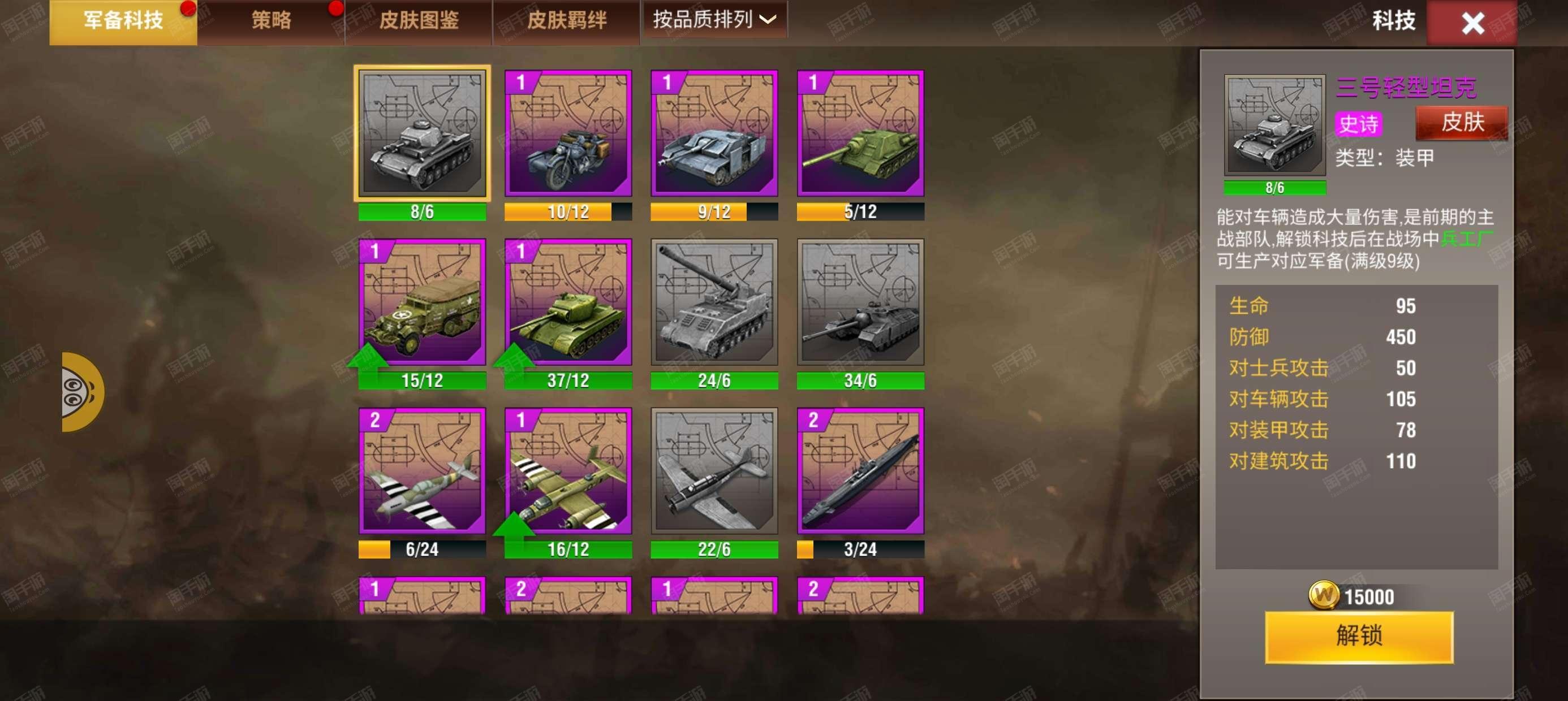Select the gray propeller fighter card
This screenshot has height=701, width=1568.
coord(714,471)
